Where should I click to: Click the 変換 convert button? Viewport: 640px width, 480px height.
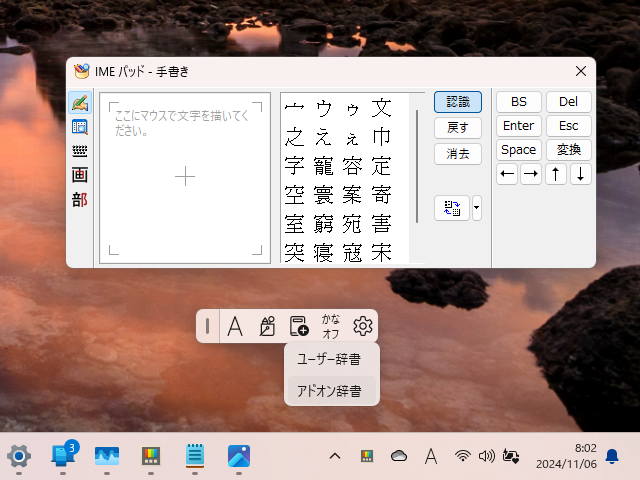[x=569, y=150]
